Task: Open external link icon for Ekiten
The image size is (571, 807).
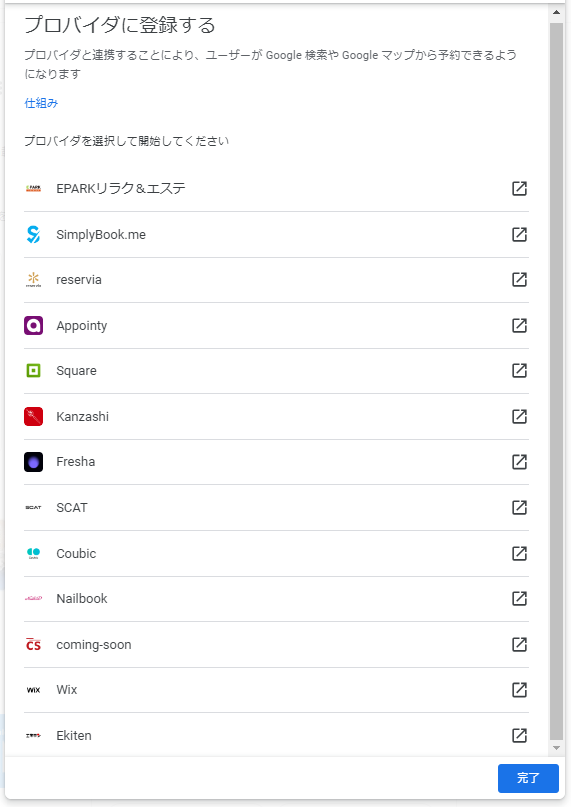Action: [x=519, y=735]
